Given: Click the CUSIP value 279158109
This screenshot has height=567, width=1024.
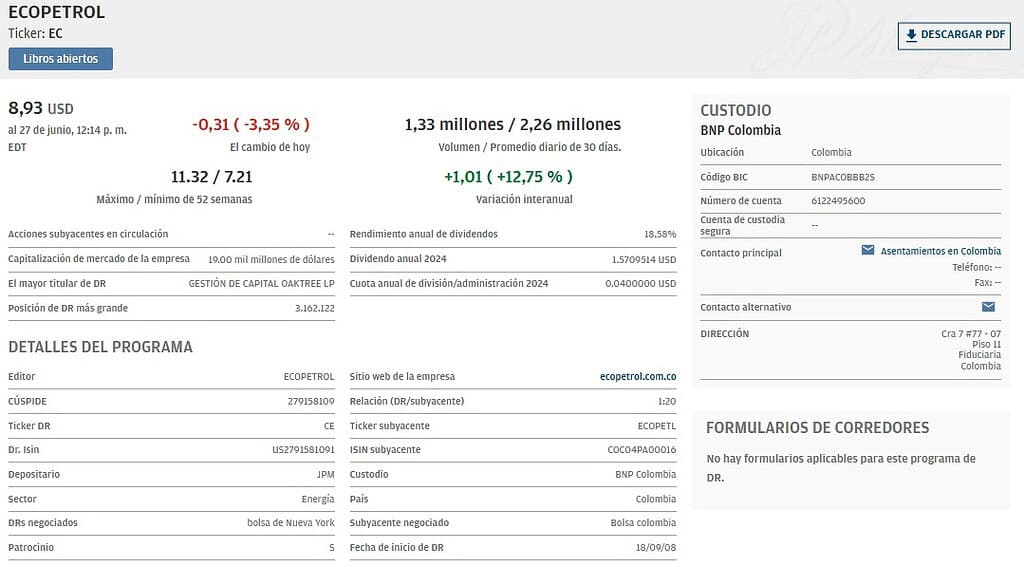Looking at the screenshot, I should click(311, 401).
